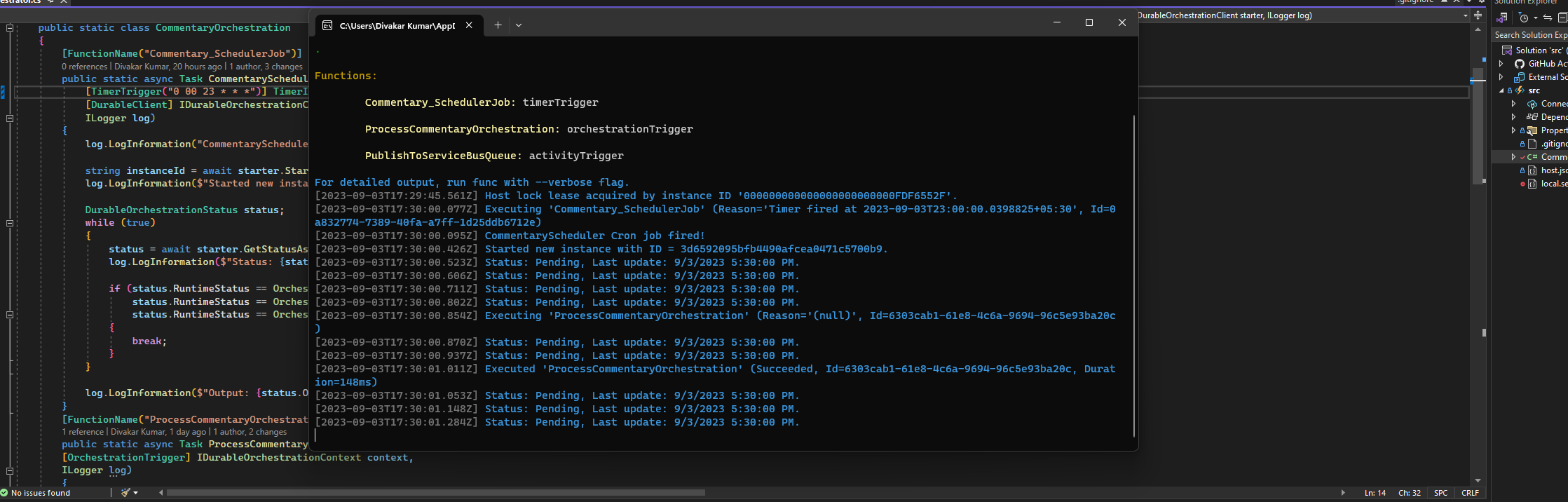Image resolution: width=1568 pixels, height=502 pixels.
Task: Click 'Divakar Kumar, 1 day ago' CodeLens
Action: point(158,432)
